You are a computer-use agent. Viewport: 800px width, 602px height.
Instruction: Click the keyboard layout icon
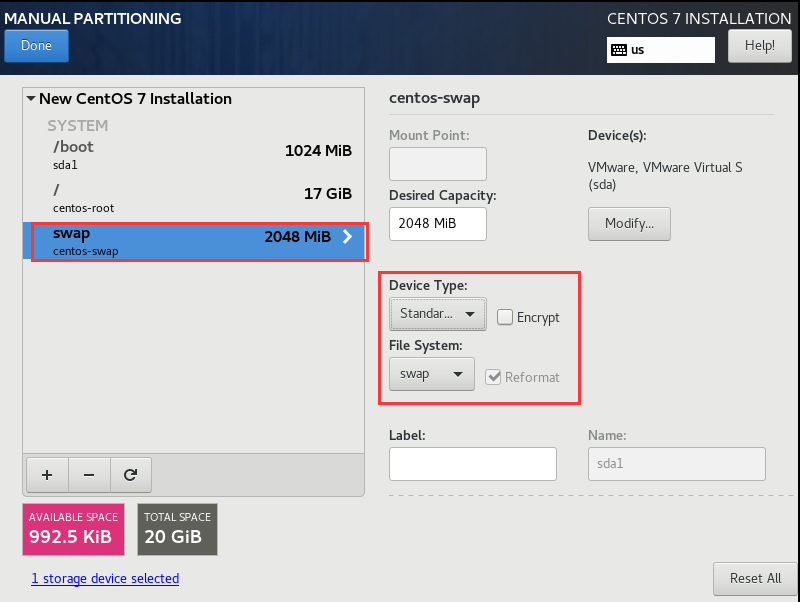pos(619,50)
